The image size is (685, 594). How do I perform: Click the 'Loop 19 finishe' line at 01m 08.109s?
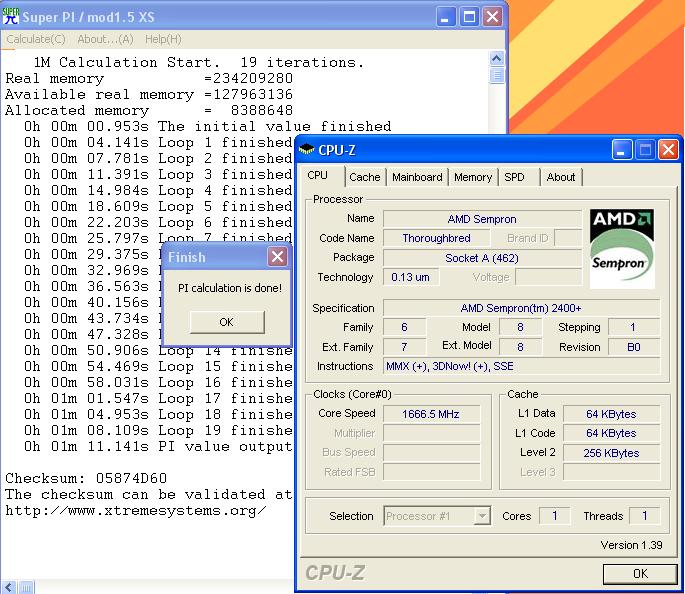(158, 430)
